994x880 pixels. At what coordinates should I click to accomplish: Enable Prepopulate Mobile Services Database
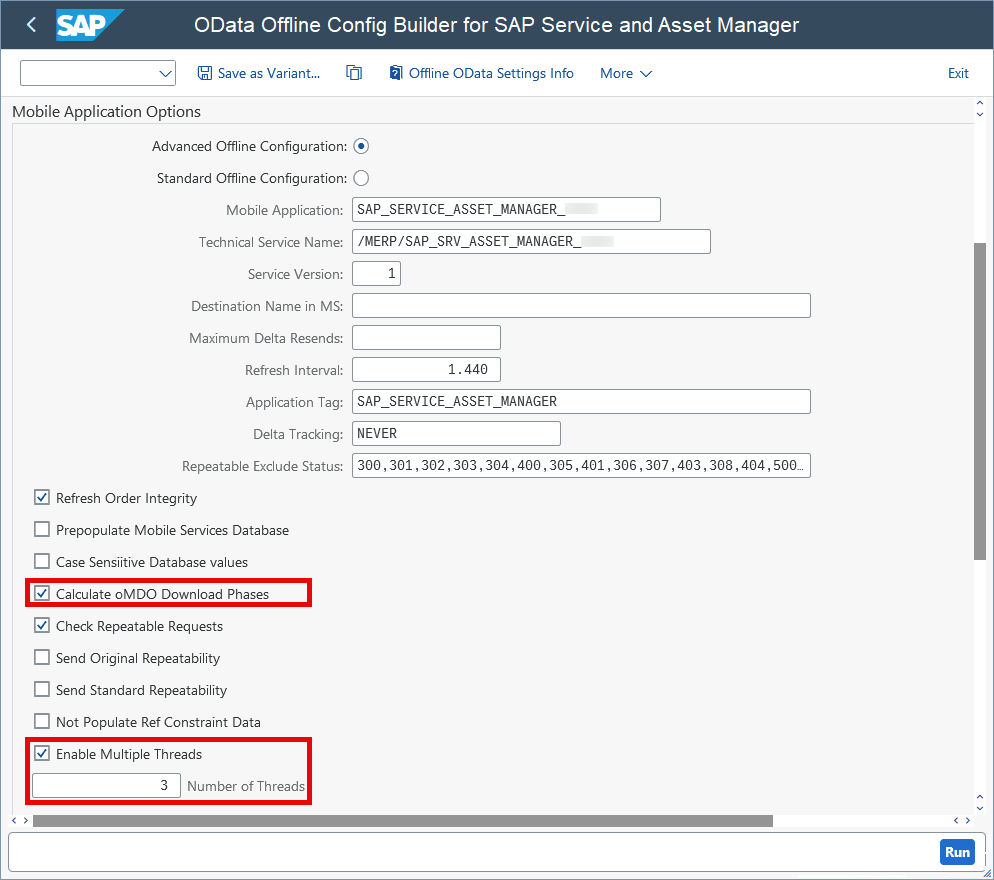point(42,529)
